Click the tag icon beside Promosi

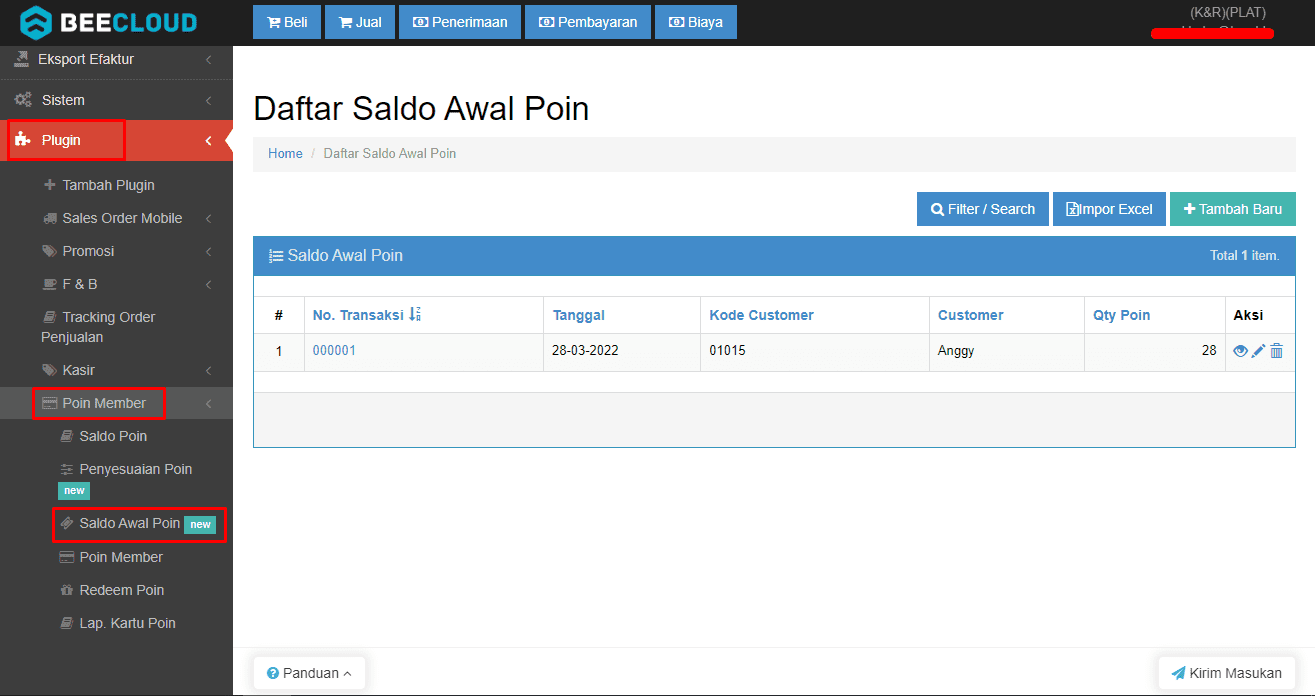tap(50, 251)
